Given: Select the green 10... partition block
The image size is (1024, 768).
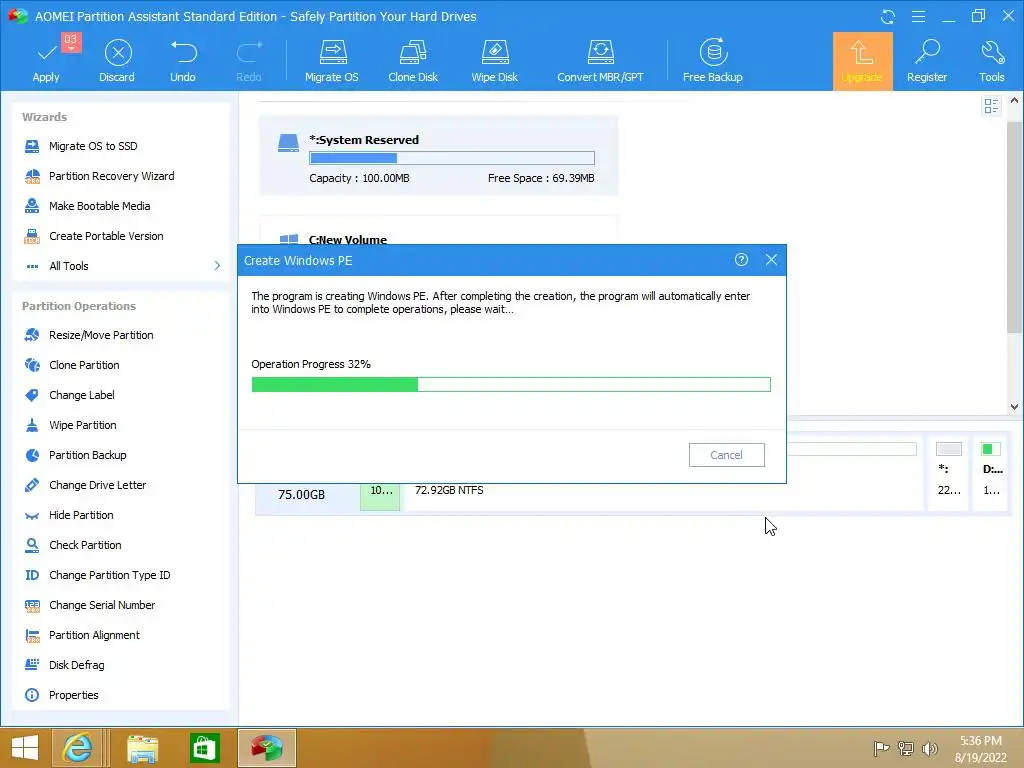Looking at the screenshot, I should [x=380, y=496].
